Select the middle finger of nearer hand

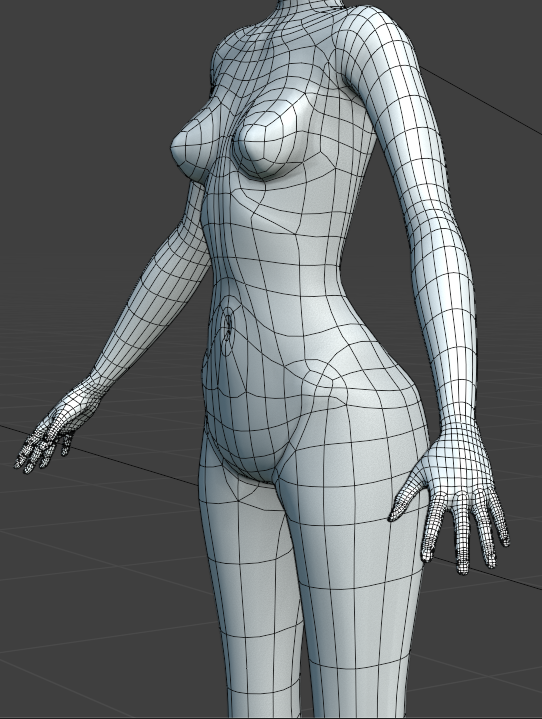462,534
